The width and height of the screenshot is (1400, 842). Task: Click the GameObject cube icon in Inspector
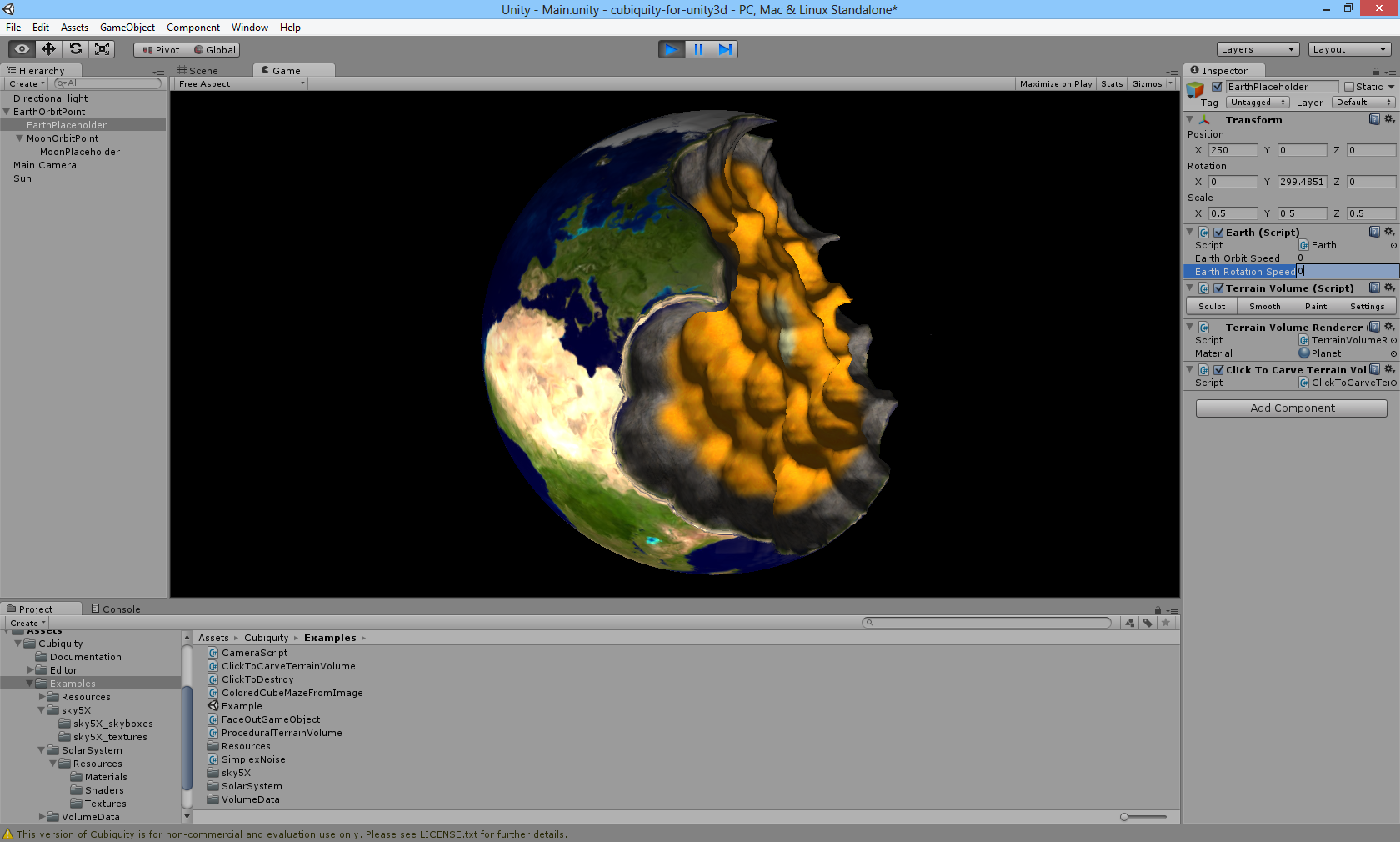1195,88
